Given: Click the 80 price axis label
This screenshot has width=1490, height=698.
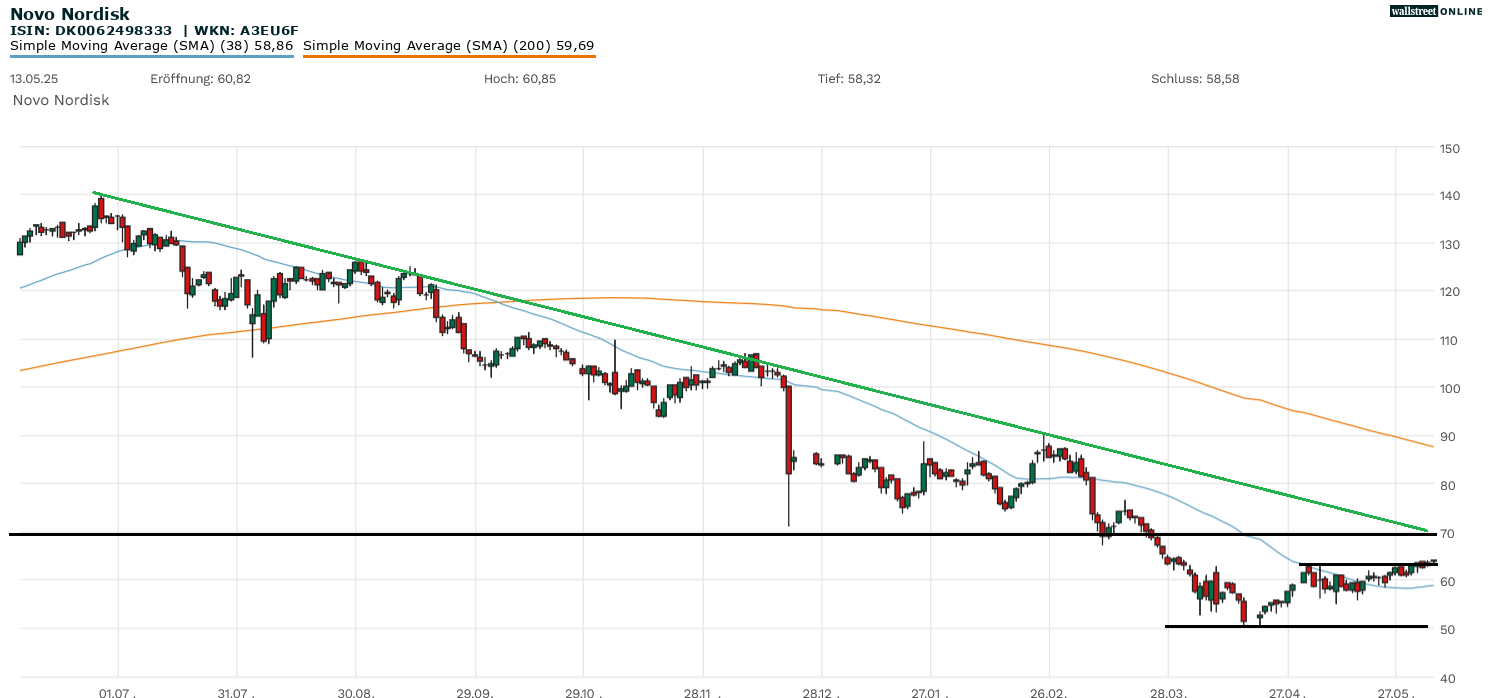Looking at the screenshot, I should click(x=1446, y=485).
